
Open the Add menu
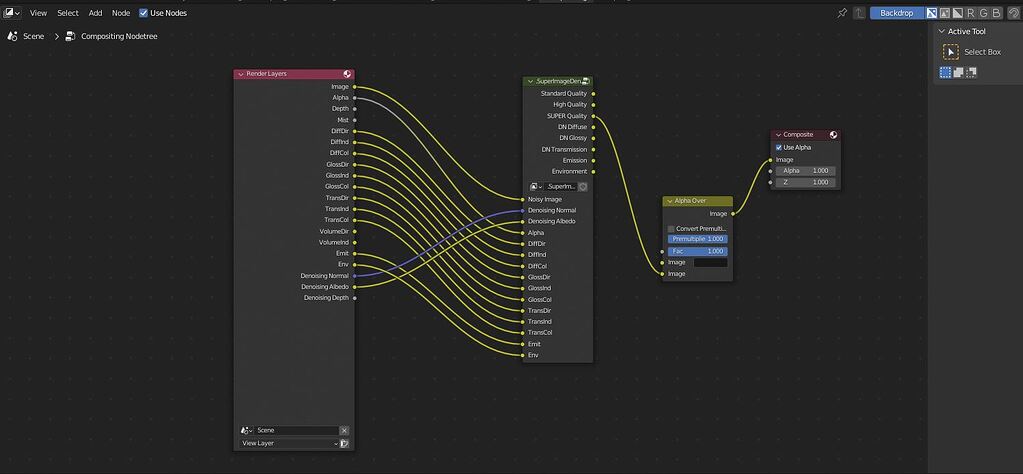(95, 13)
